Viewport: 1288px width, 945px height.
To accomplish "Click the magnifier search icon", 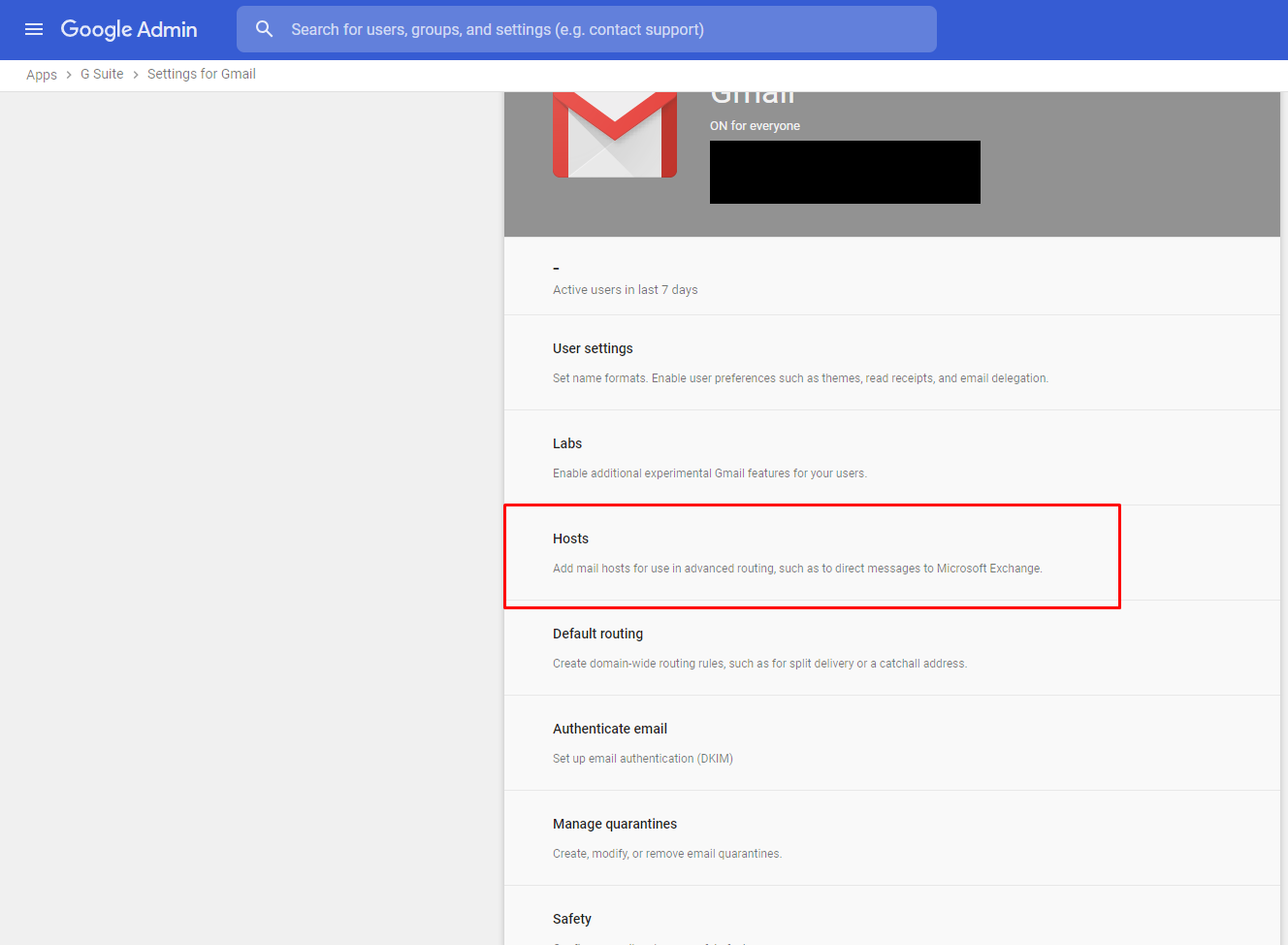I will (264, 29).
